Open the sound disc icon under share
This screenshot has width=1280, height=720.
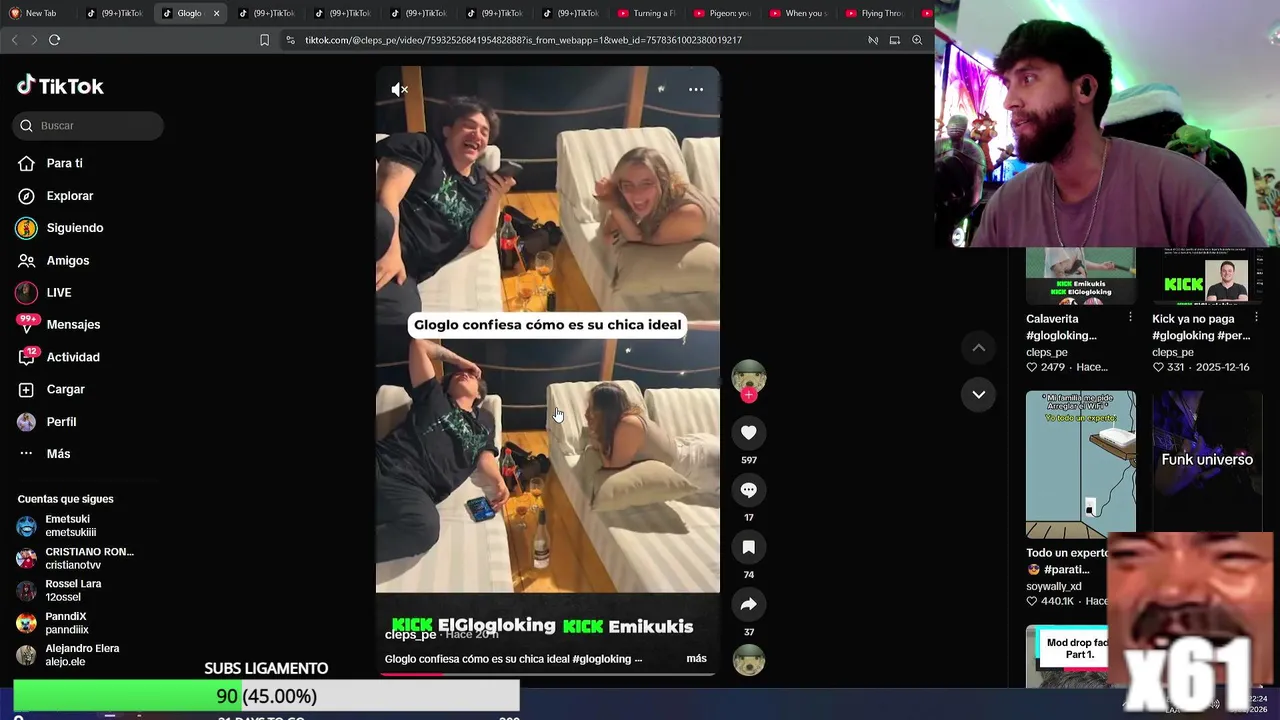coord(749,661)
